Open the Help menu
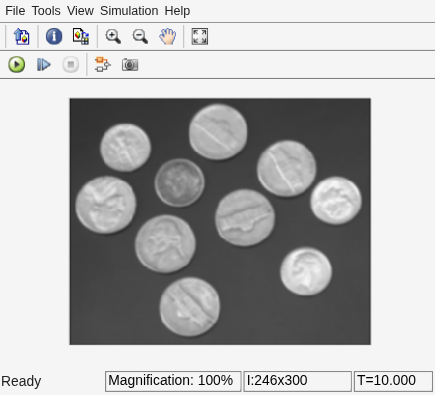 pos(177,11)
